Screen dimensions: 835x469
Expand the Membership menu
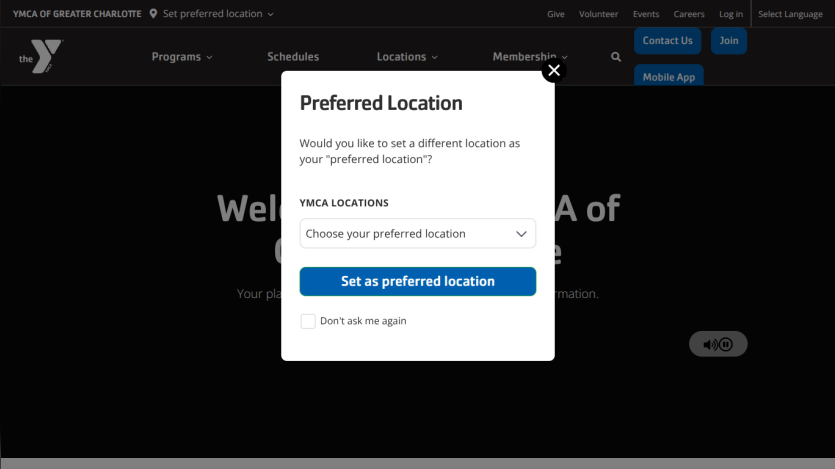(530, 57)
